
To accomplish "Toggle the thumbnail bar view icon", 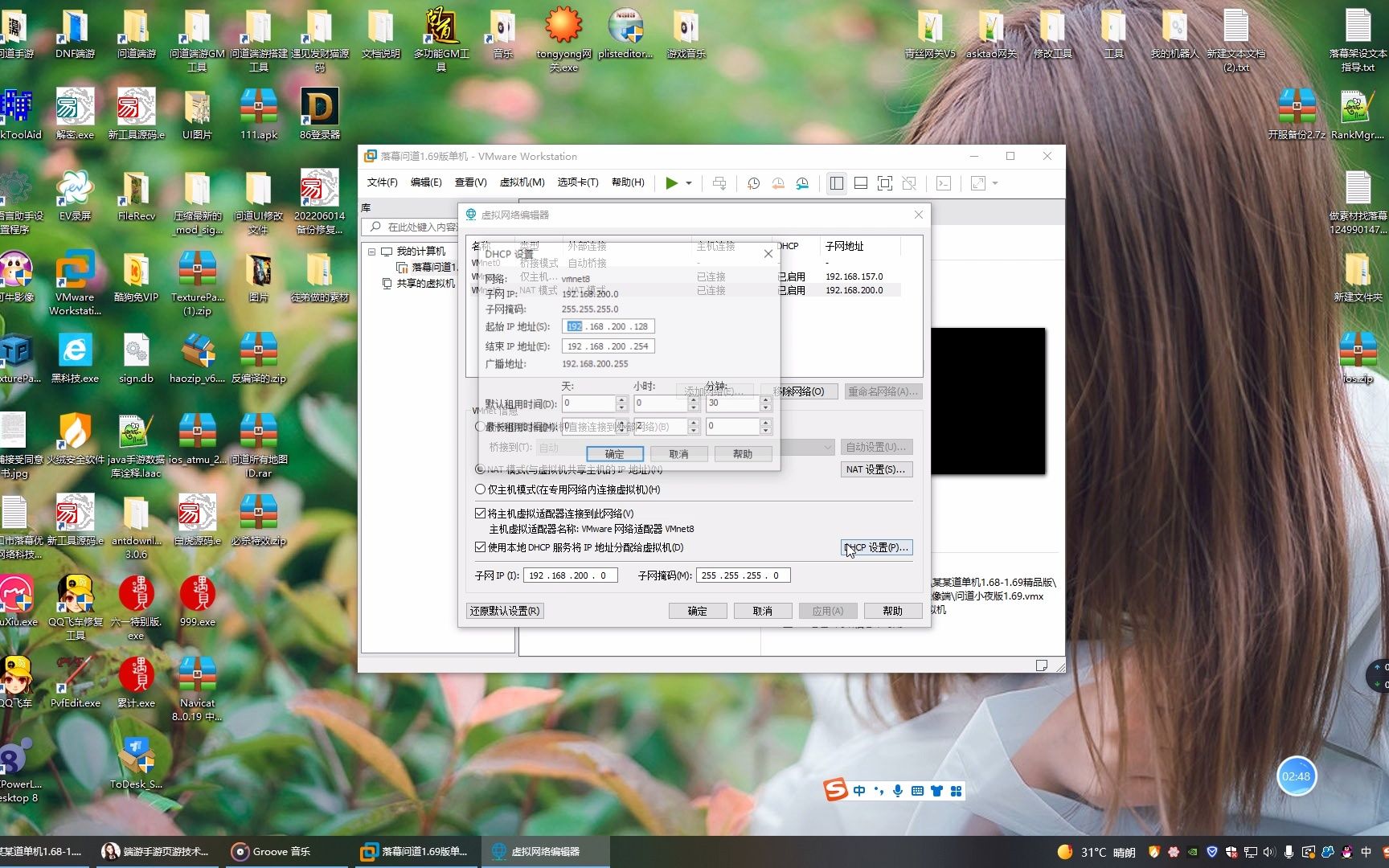I will coord(861,183).
